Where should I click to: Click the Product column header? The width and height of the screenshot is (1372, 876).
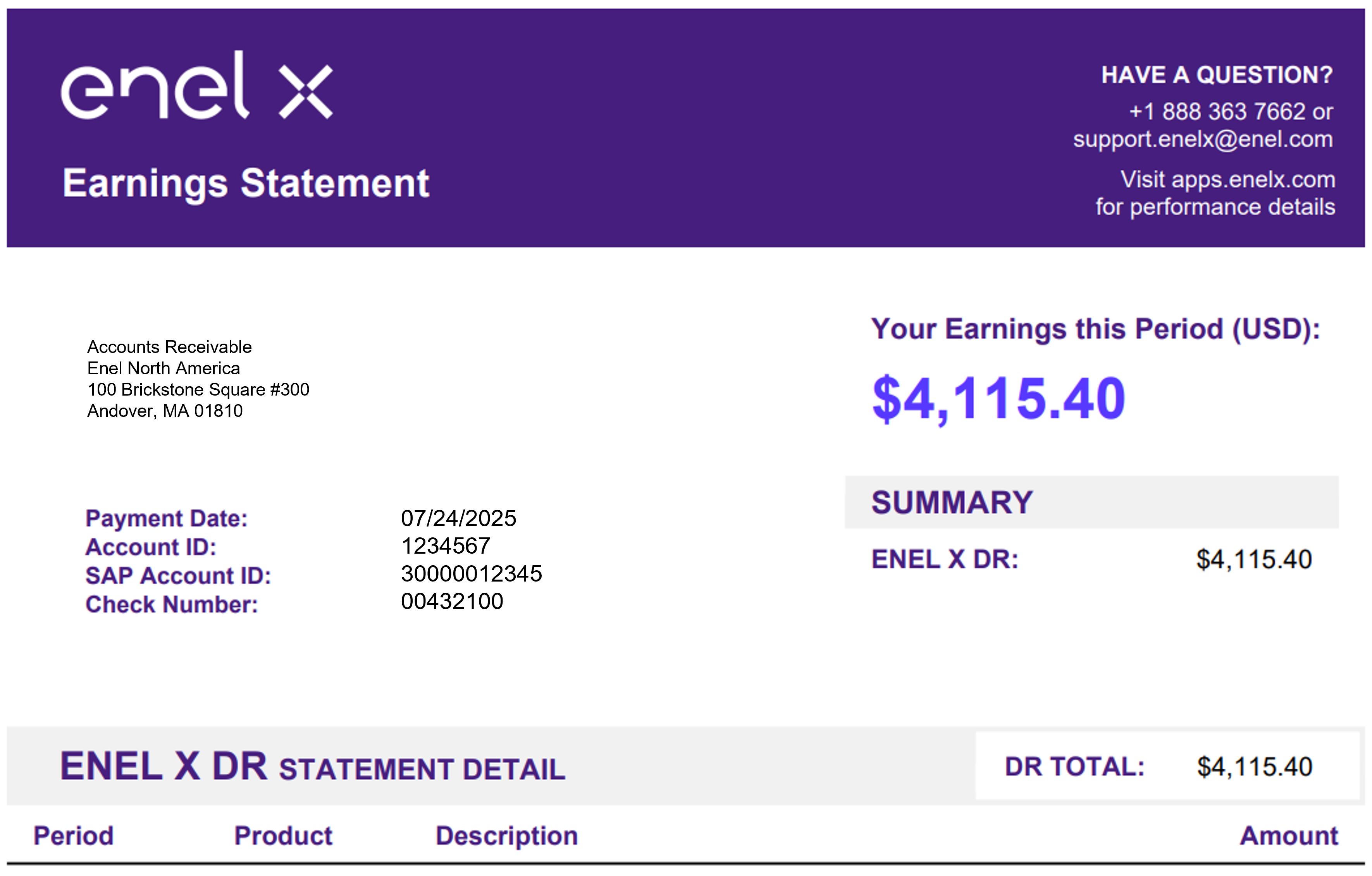tap(283, 836)
